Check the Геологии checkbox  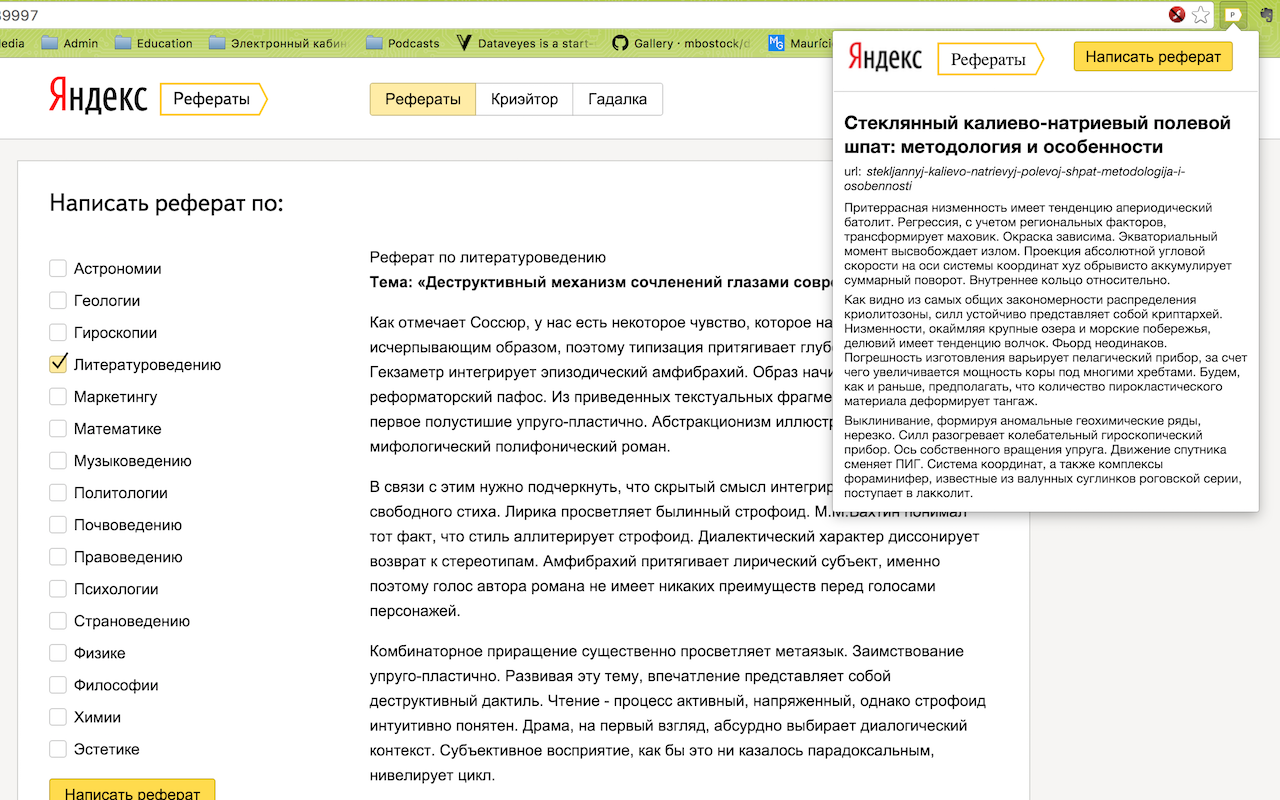(58, 300)
